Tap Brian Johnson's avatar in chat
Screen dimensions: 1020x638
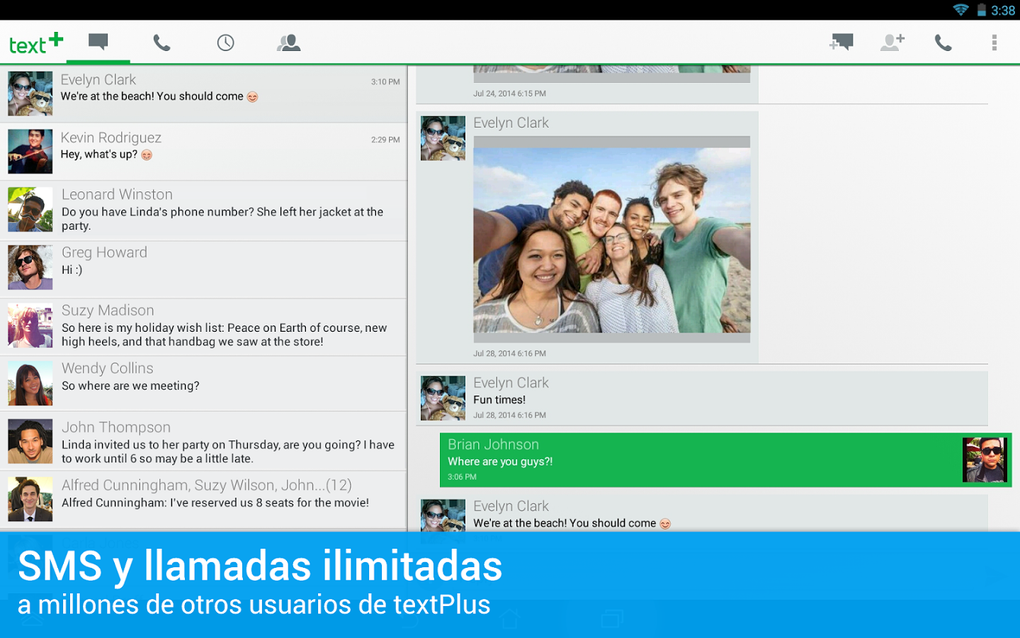tap(984, 460)
